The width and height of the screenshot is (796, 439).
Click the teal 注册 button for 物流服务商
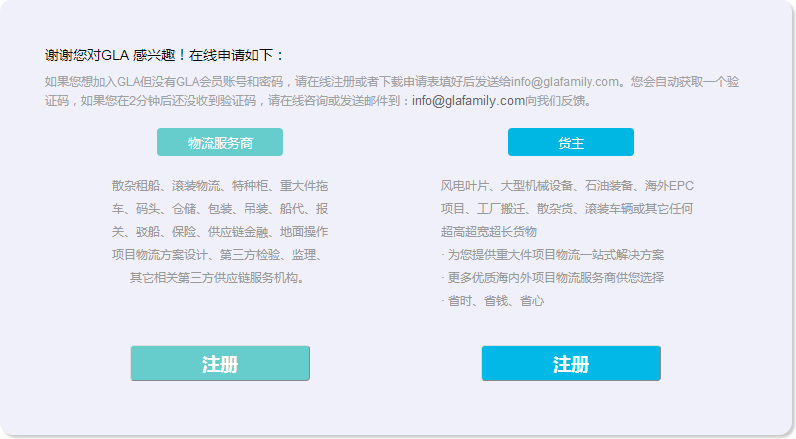220,364
